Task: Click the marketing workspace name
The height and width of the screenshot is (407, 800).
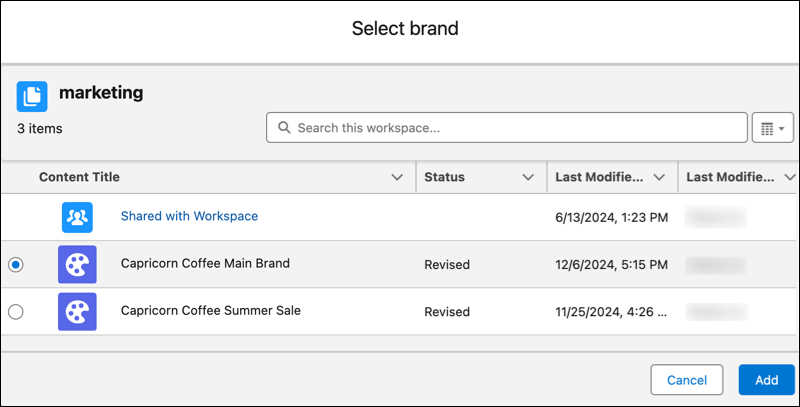Action: pyautogui.click(x=101, y=93)
